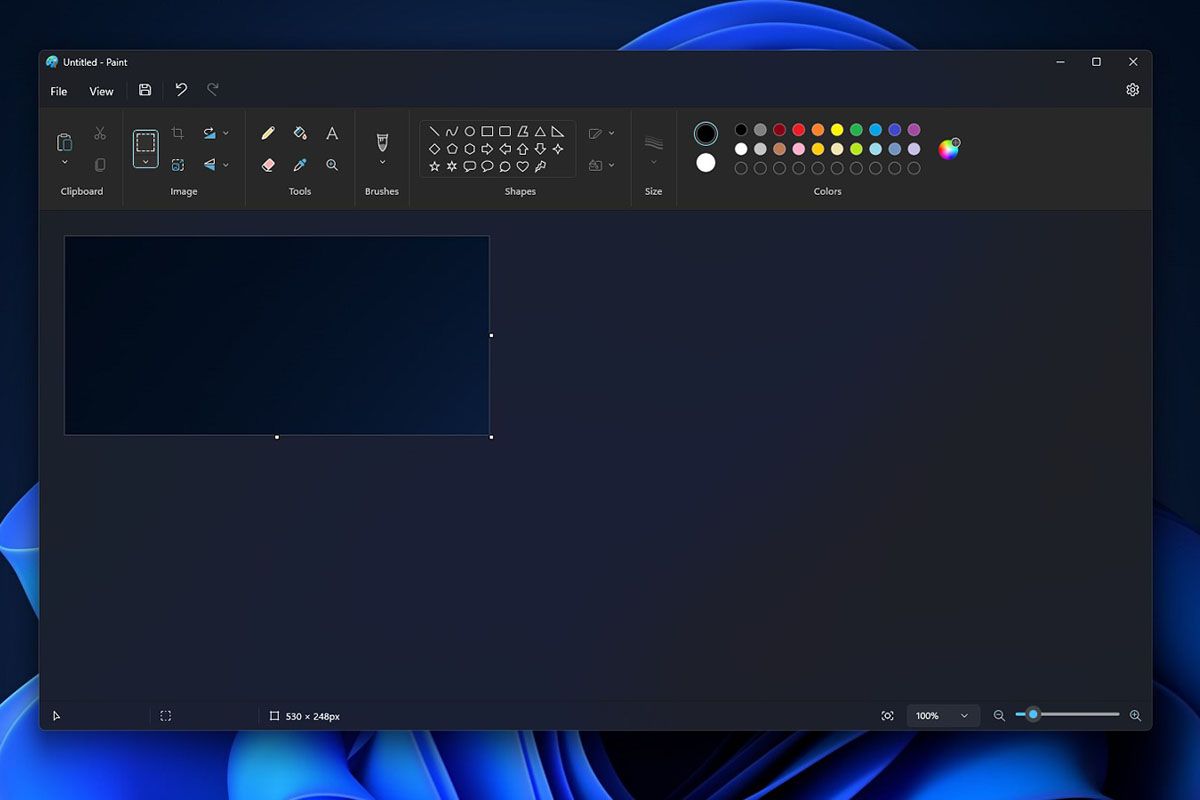Viewport: 1200px width, 800px height.
Task: Select the Text tool
Action: pos(332,133)
